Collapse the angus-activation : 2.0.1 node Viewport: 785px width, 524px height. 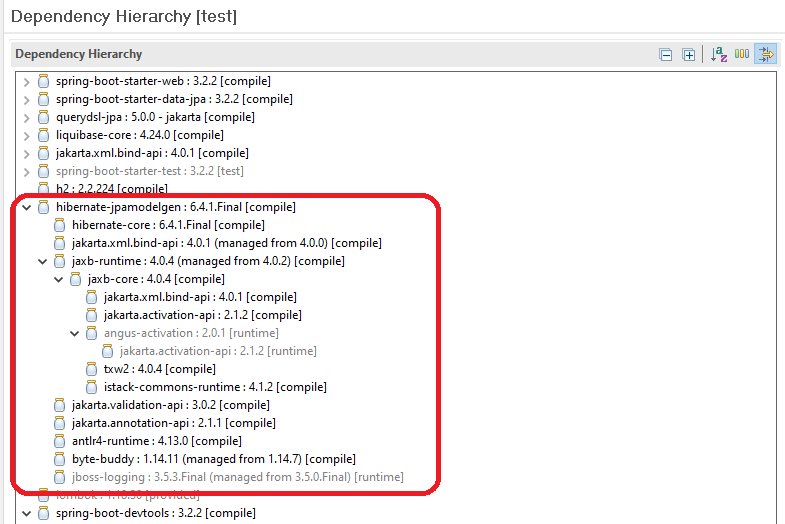75,333
